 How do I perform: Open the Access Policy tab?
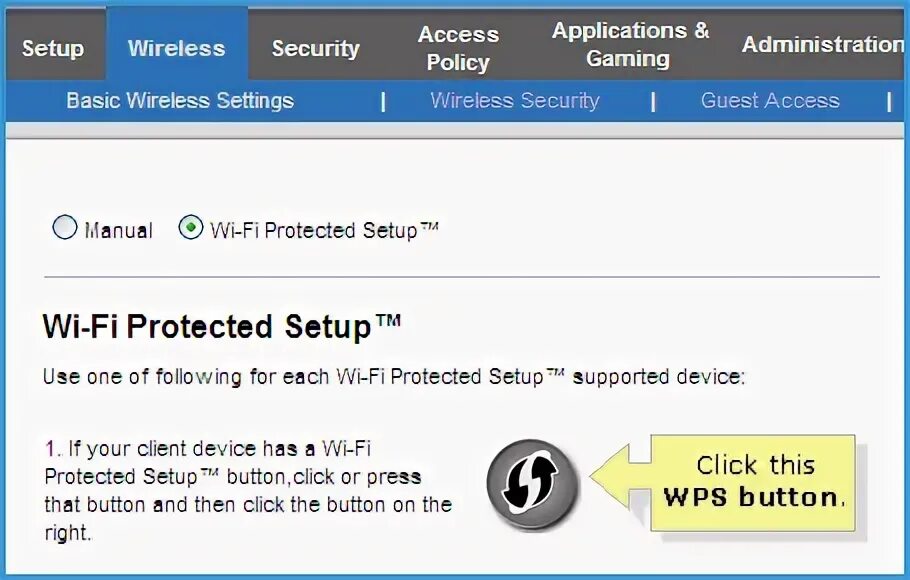pos(458,48)
